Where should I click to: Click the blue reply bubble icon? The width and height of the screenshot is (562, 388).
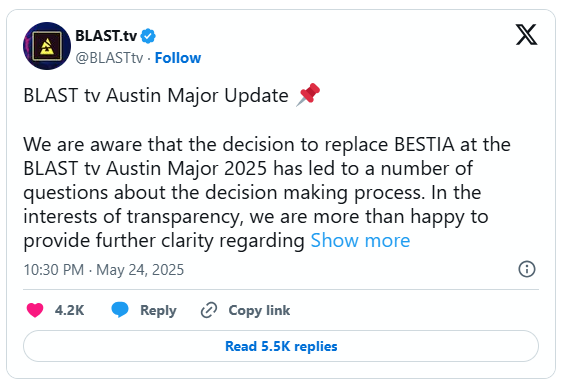click(120, 310)
